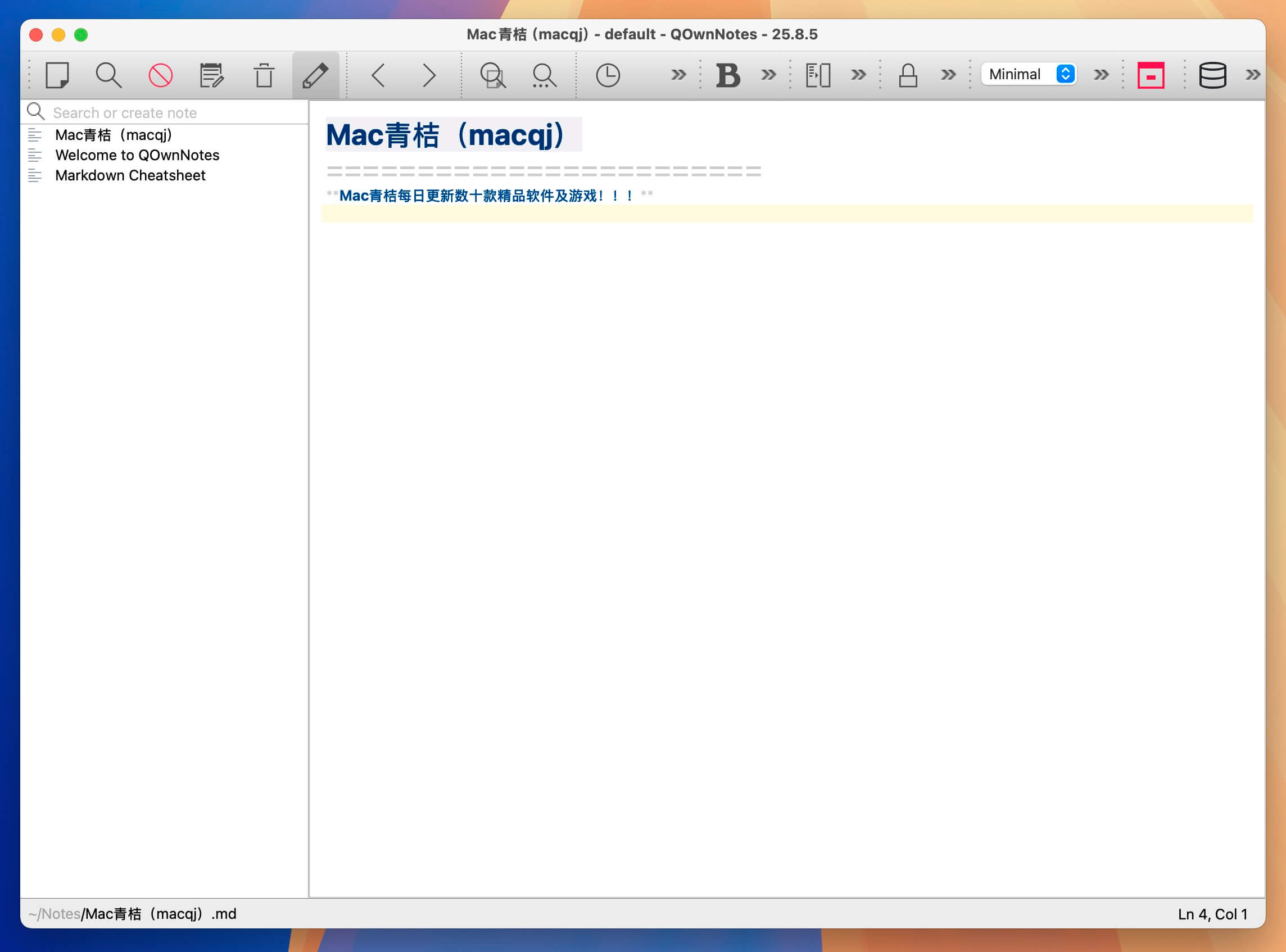Viewport: 1286px width, 952px height.
Task: Click the highlighted empty line in the editor
Action: pos(786,213)
